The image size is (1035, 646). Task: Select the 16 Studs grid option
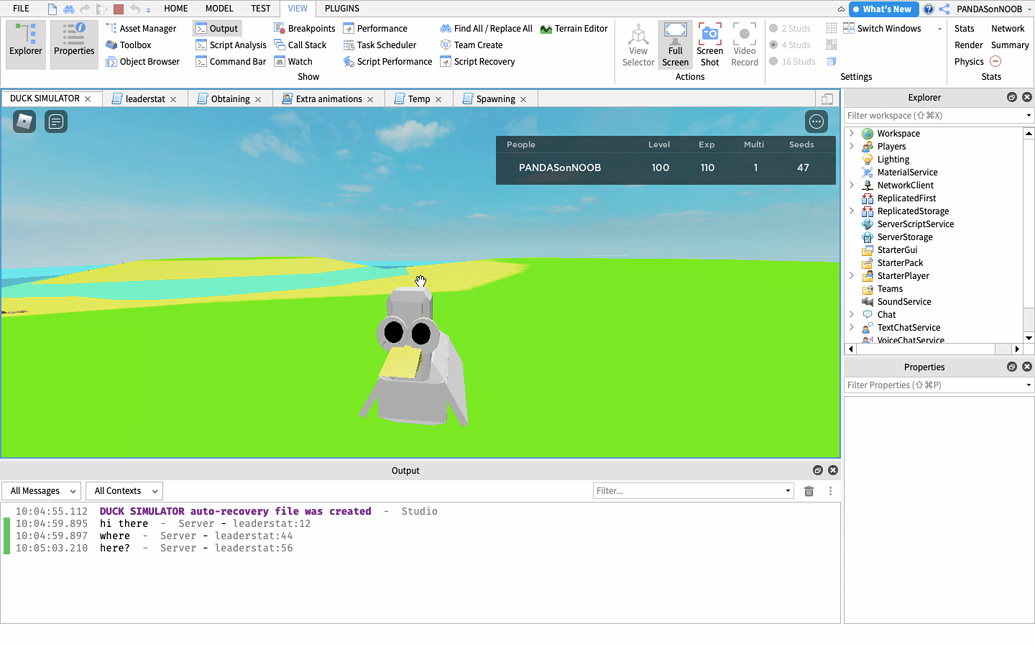click(x=792, y=61)
